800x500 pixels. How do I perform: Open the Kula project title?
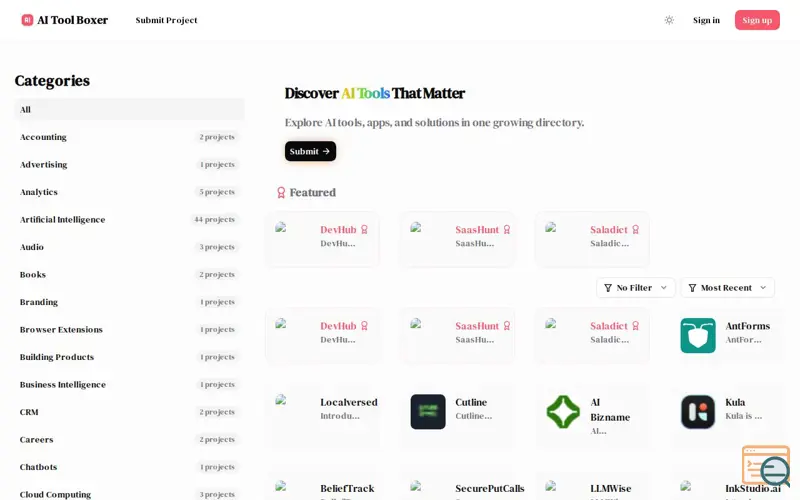pyautogui.click(x=735, y=402)
